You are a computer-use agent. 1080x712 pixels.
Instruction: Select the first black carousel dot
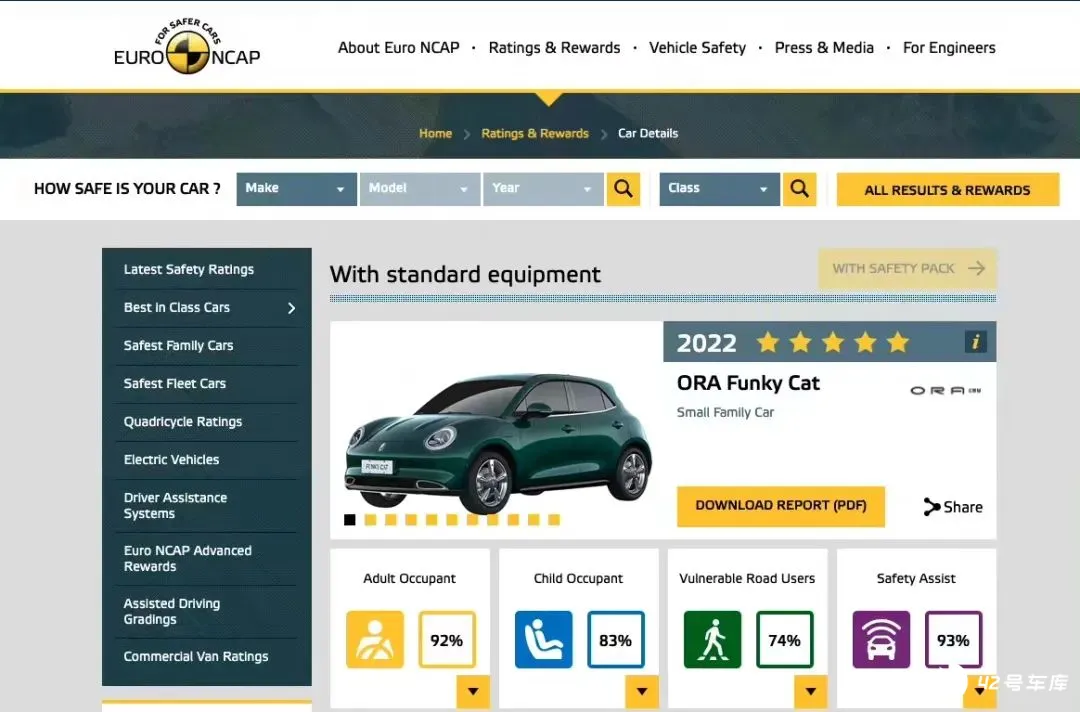350,520
